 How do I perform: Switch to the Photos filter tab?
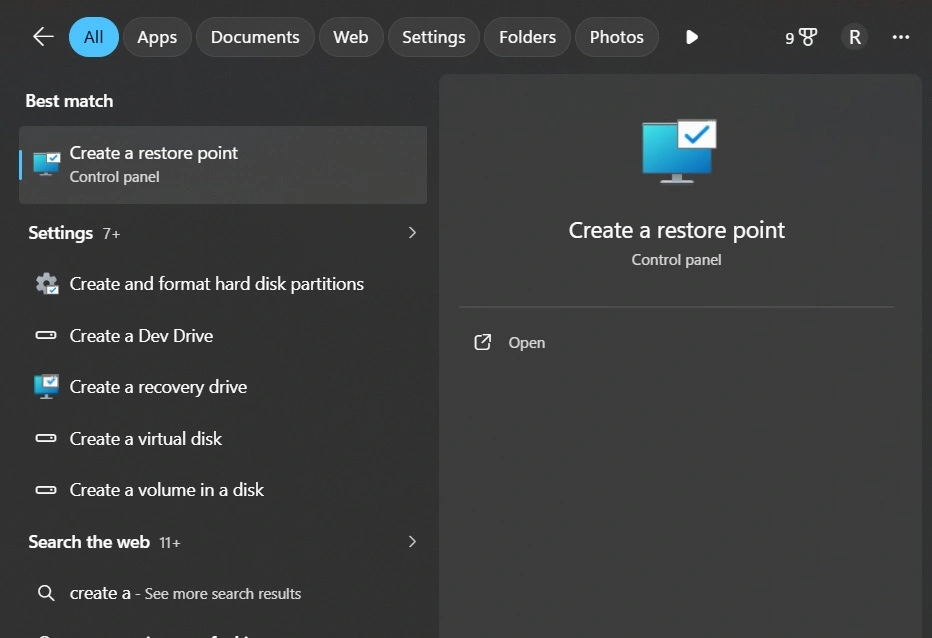pyautogui.click(x=616, y=37)
